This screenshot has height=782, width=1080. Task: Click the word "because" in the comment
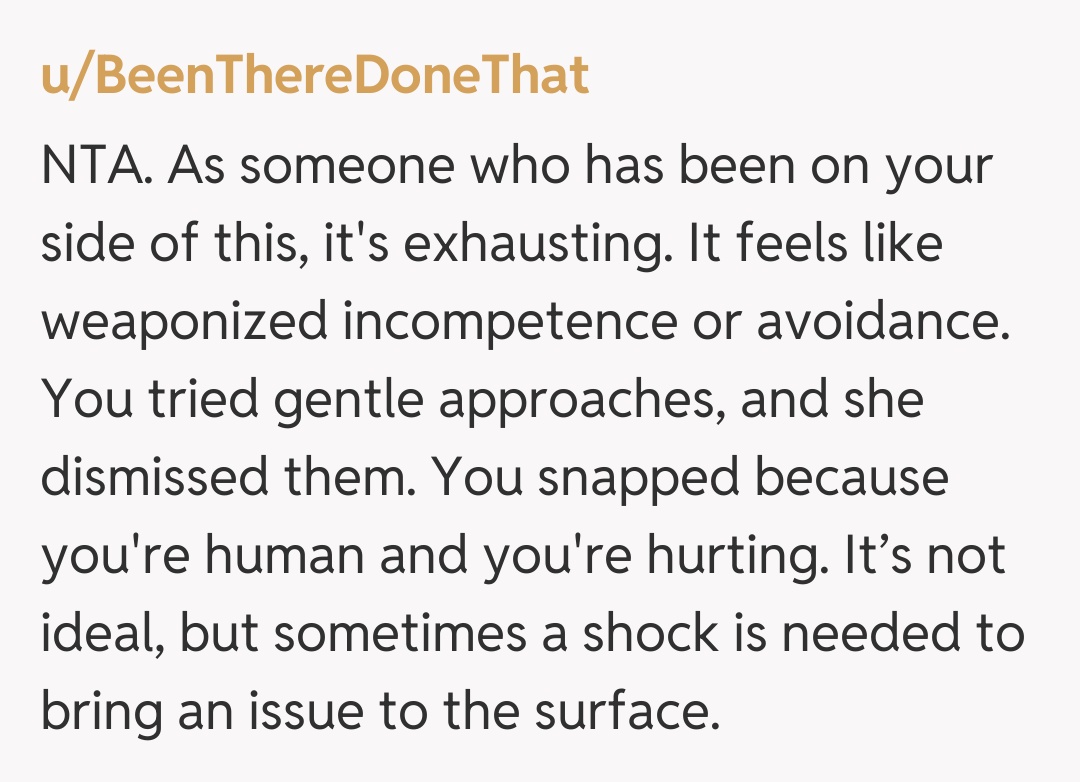click(851, 478)
